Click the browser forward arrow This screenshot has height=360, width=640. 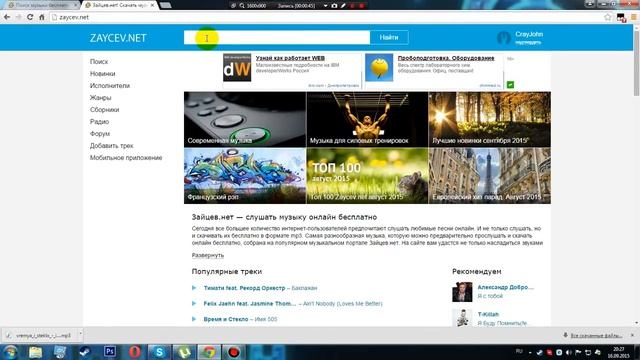18,17
